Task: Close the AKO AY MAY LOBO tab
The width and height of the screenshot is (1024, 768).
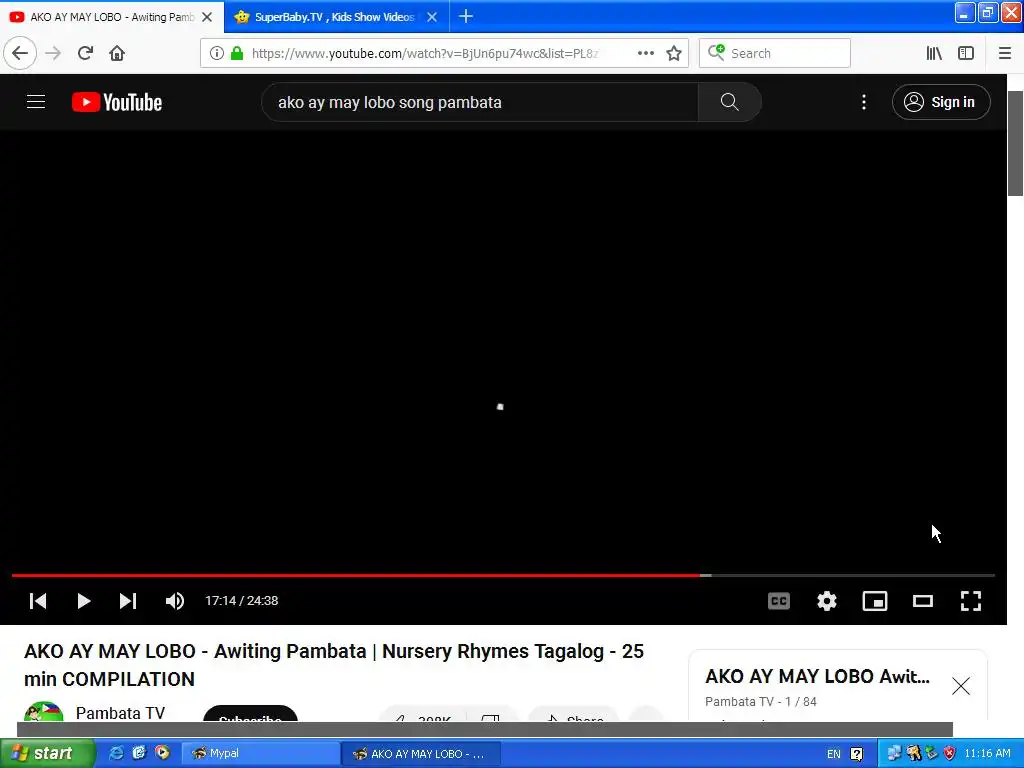Action: tap(207, 17)
